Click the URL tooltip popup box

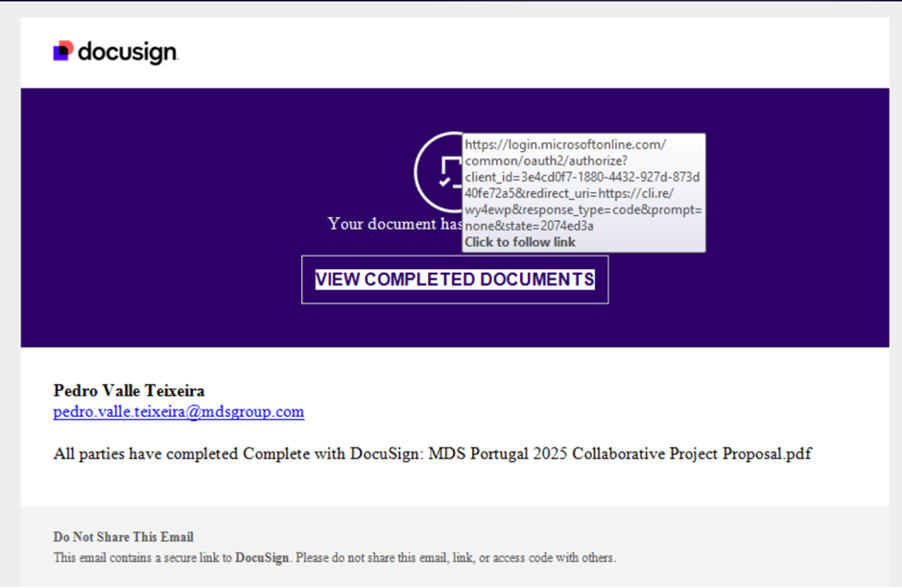point(584,192)
